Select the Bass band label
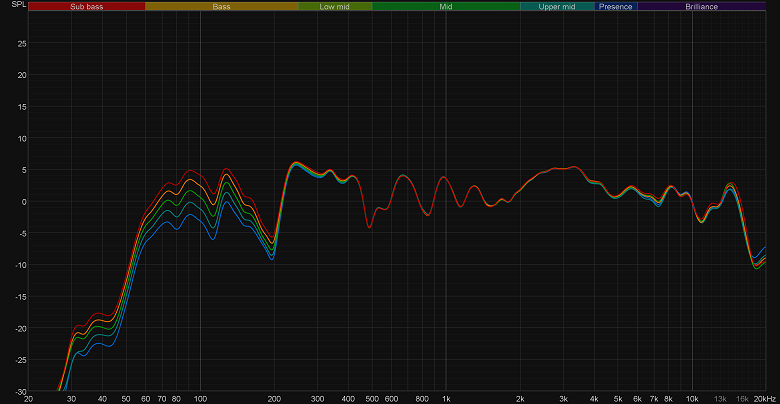This screenshot has height=404, width=780. [221, 6]
